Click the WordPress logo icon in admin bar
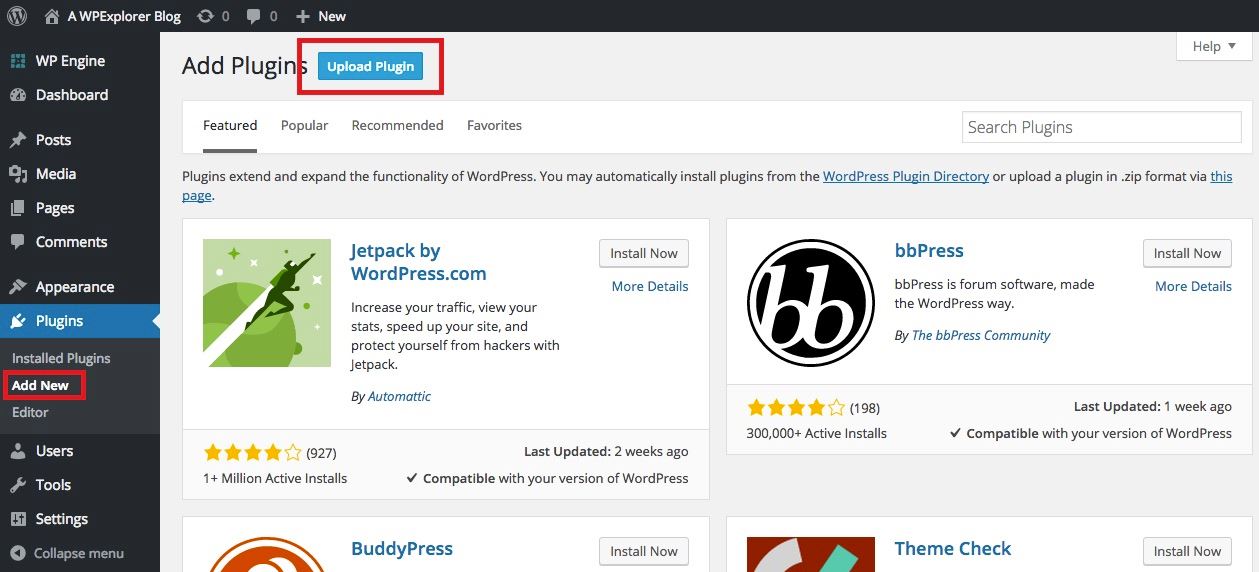The width and height of the screenshot is (1259, 572). point(17,15)
